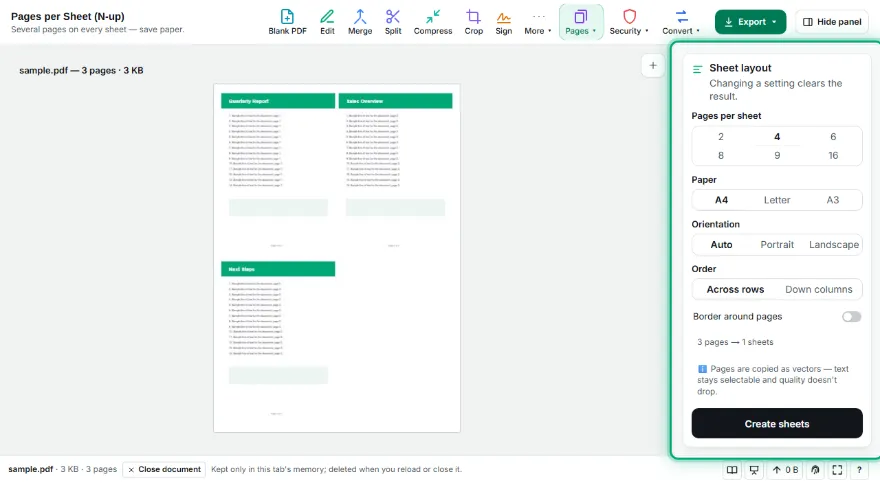The width and height of the screenshot is (880, 483).
Task: Click the Sheet layout heading icon
Action: 698,69
